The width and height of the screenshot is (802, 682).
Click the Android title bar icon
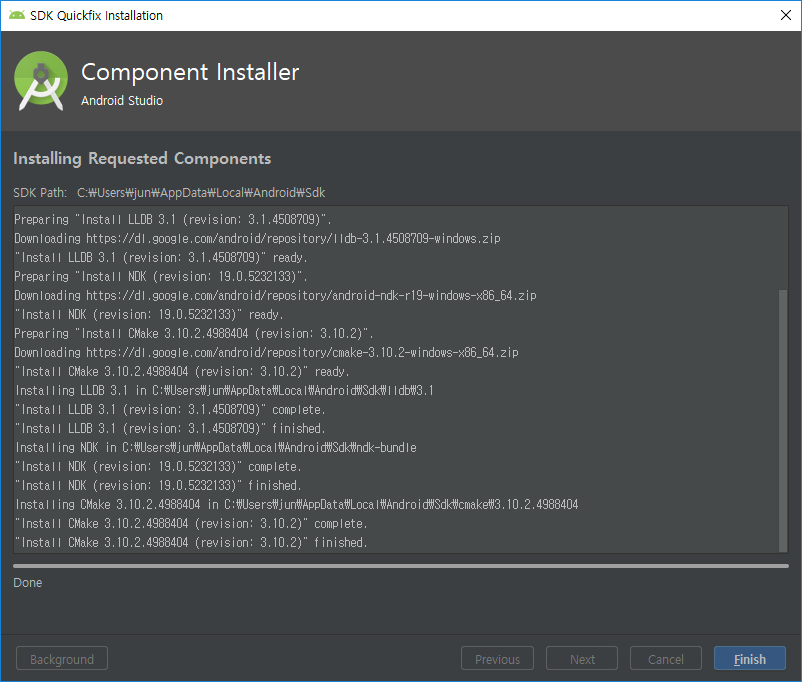click(x=17, y=15)
